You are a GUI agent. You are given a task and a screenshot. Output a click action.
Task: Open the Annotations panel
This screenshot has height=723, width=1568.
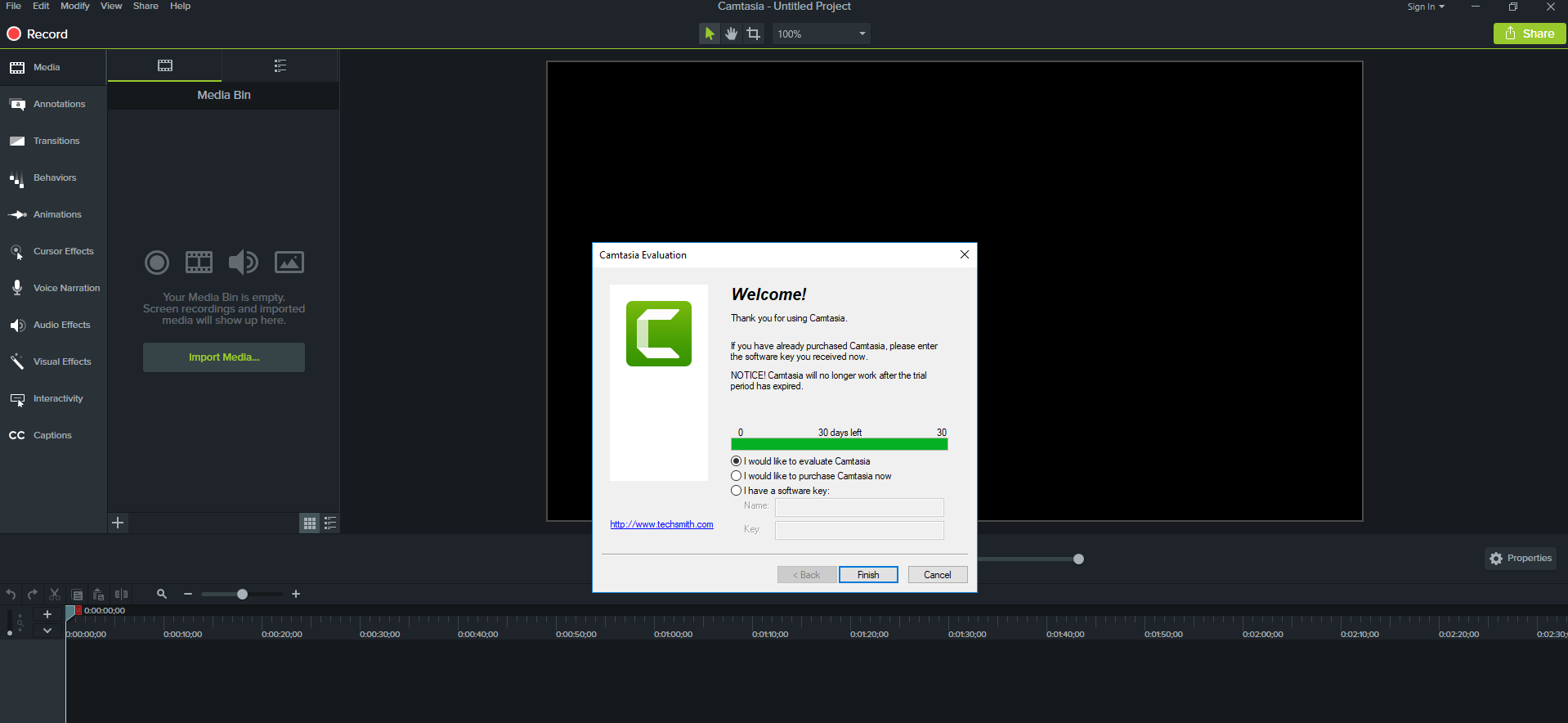[53, 104]
